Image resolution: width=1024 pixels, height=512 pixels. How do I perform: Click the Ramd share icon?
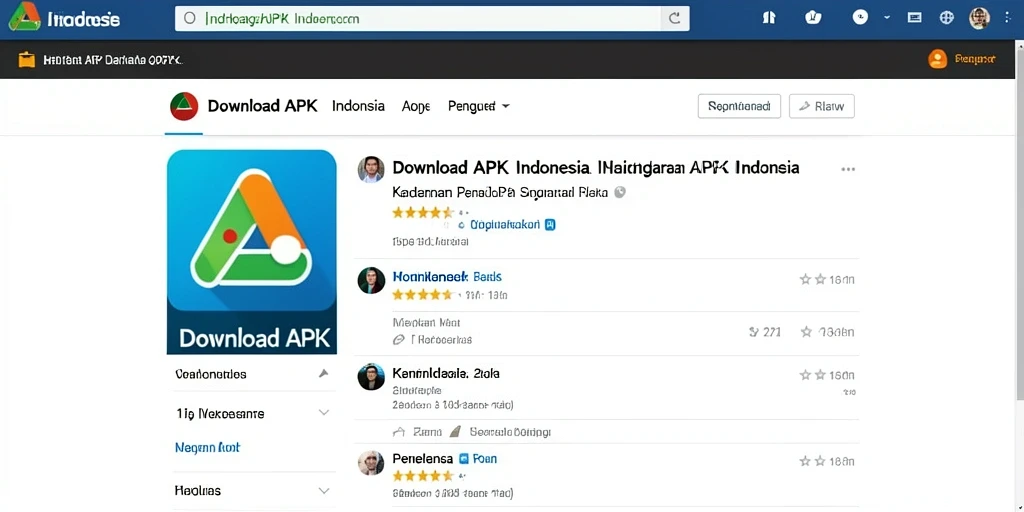click(x=399, y=432)
